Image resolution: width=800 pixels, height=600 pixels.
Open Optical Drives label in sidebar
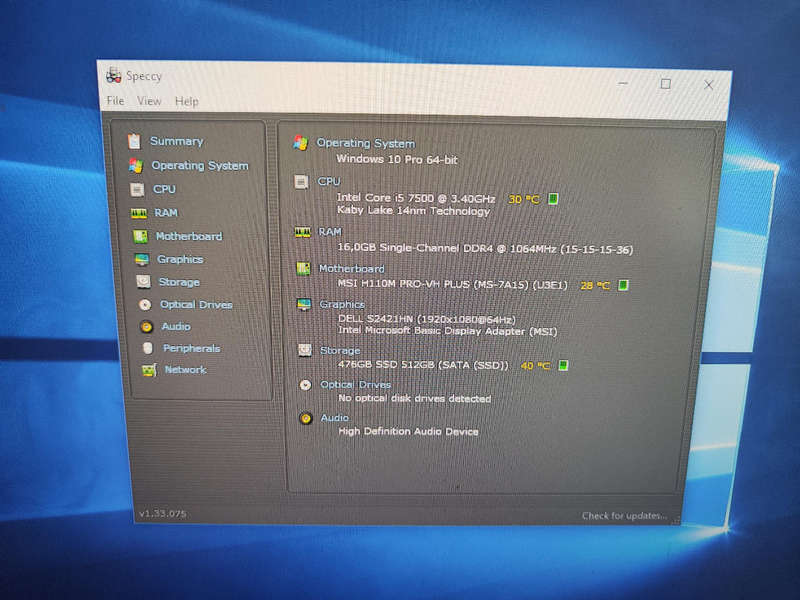click(x=196, y=305)
